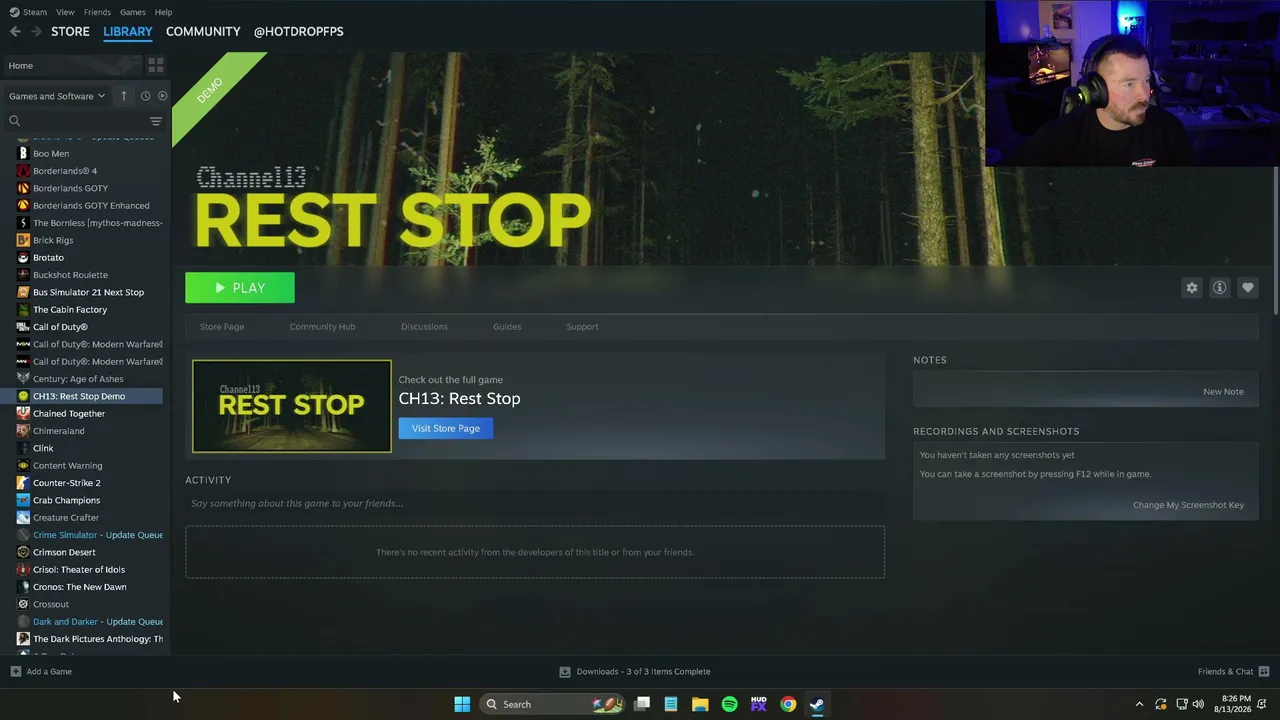Click the Crimson Desert game icon
1280x720 pixels.
pos(23,552)
